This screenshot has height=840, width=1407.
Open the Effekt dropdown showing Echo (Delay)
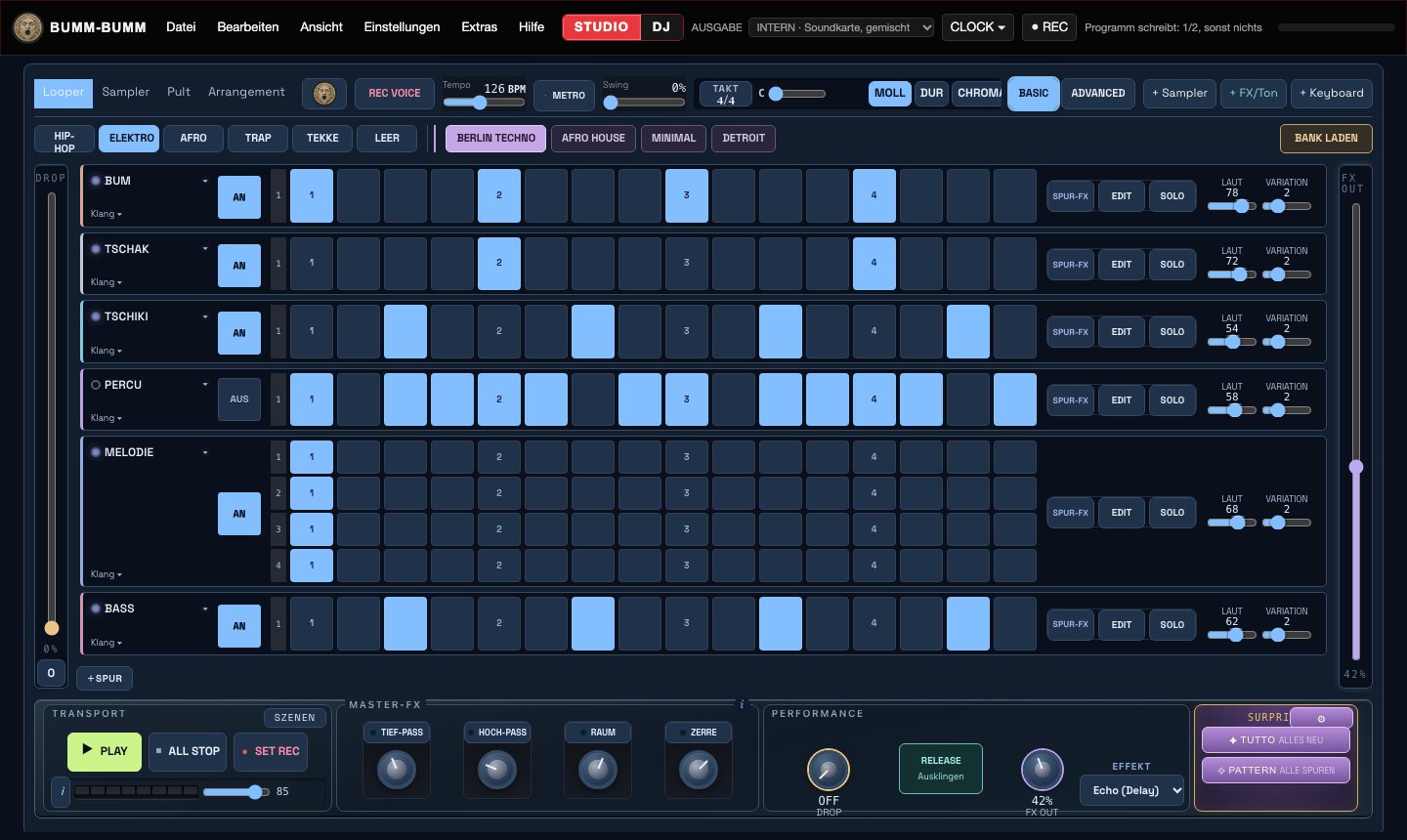1131,790
